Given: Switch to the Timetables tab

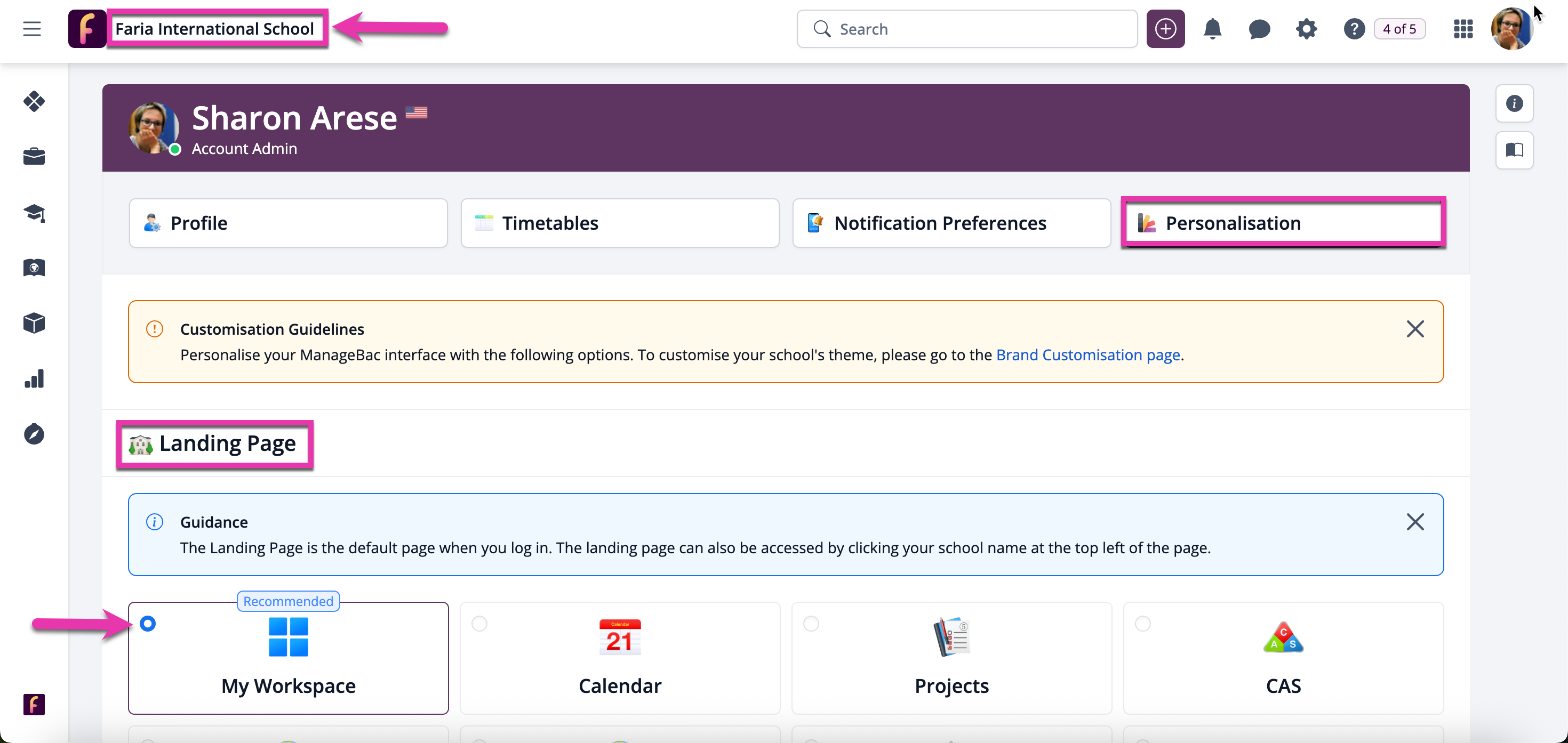Looking at the screenshot, I should point(620,223).
